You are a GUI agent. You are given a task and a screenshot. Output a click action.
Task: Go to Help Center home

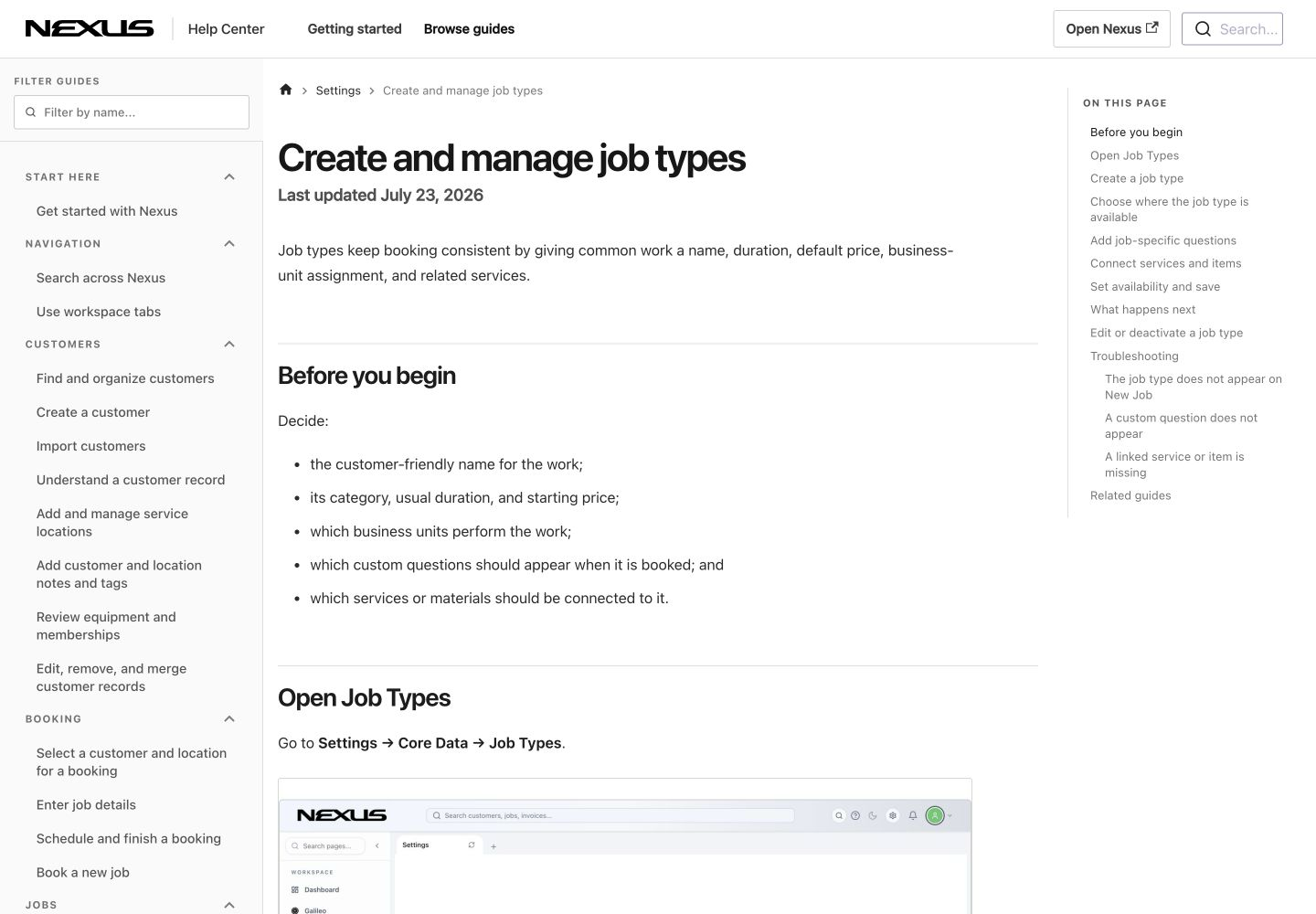(226, 29)
